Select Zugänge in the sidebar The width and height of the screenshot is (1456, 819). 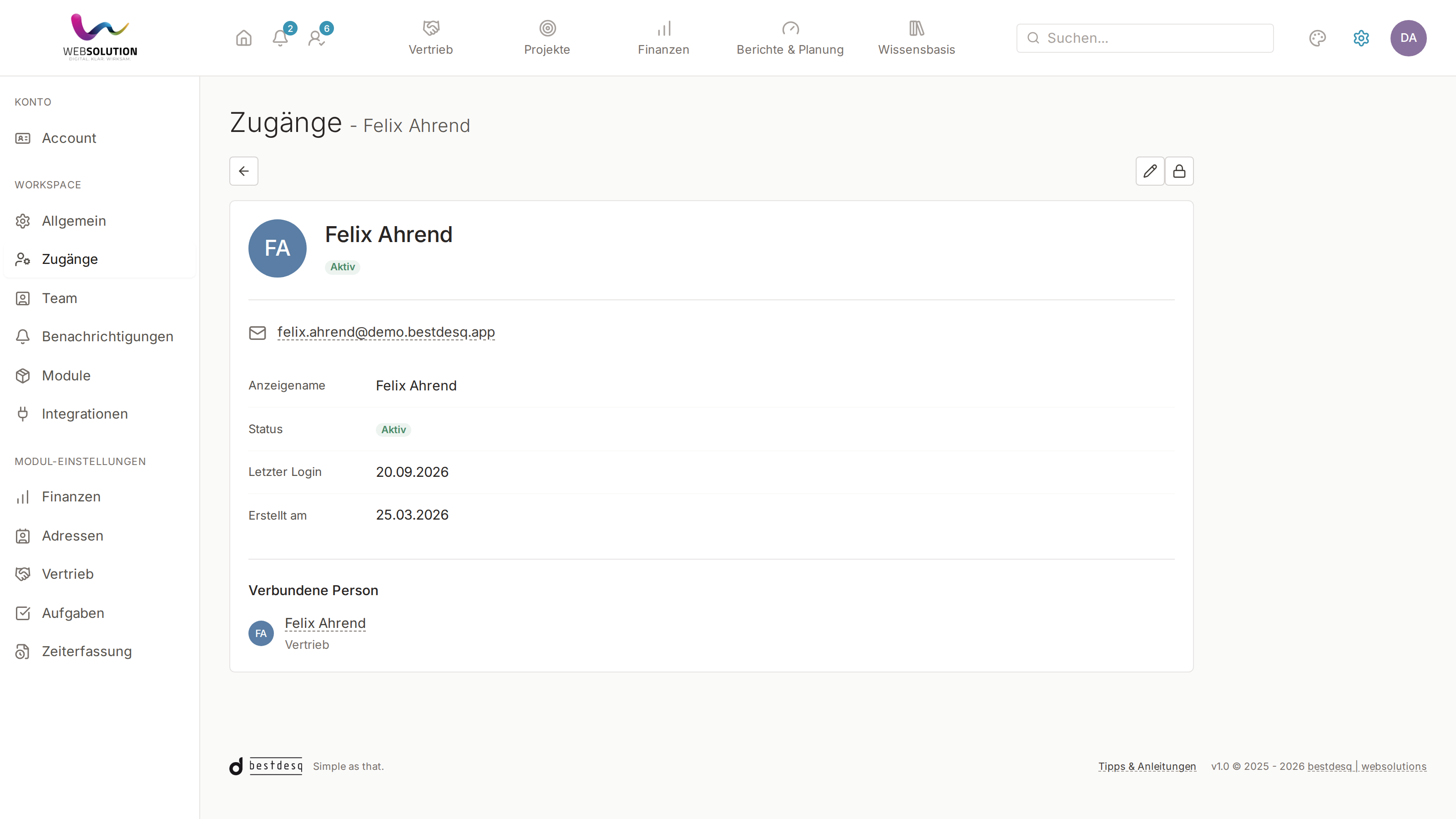[100, 259]
